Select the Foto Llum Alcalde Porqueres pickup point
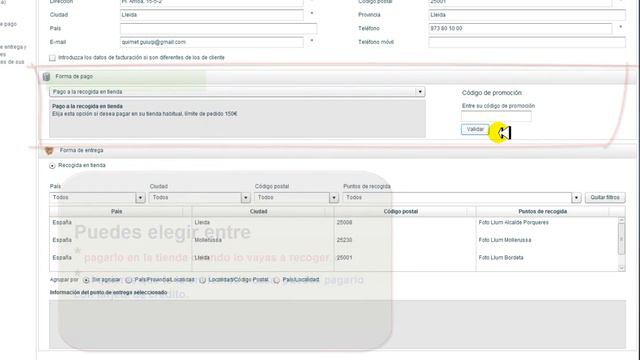 click(x=513, y=222)
